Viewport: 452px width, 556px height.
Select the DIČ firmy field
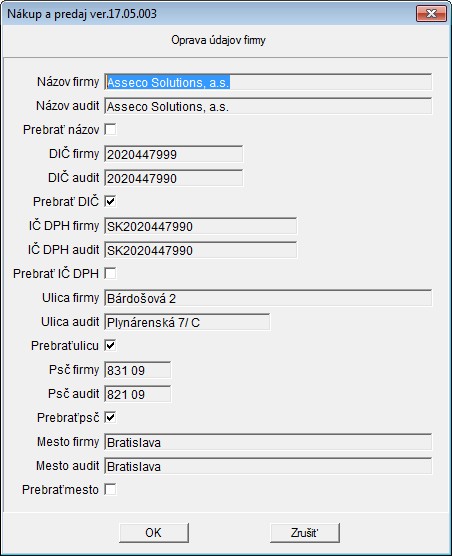(174, 154)
